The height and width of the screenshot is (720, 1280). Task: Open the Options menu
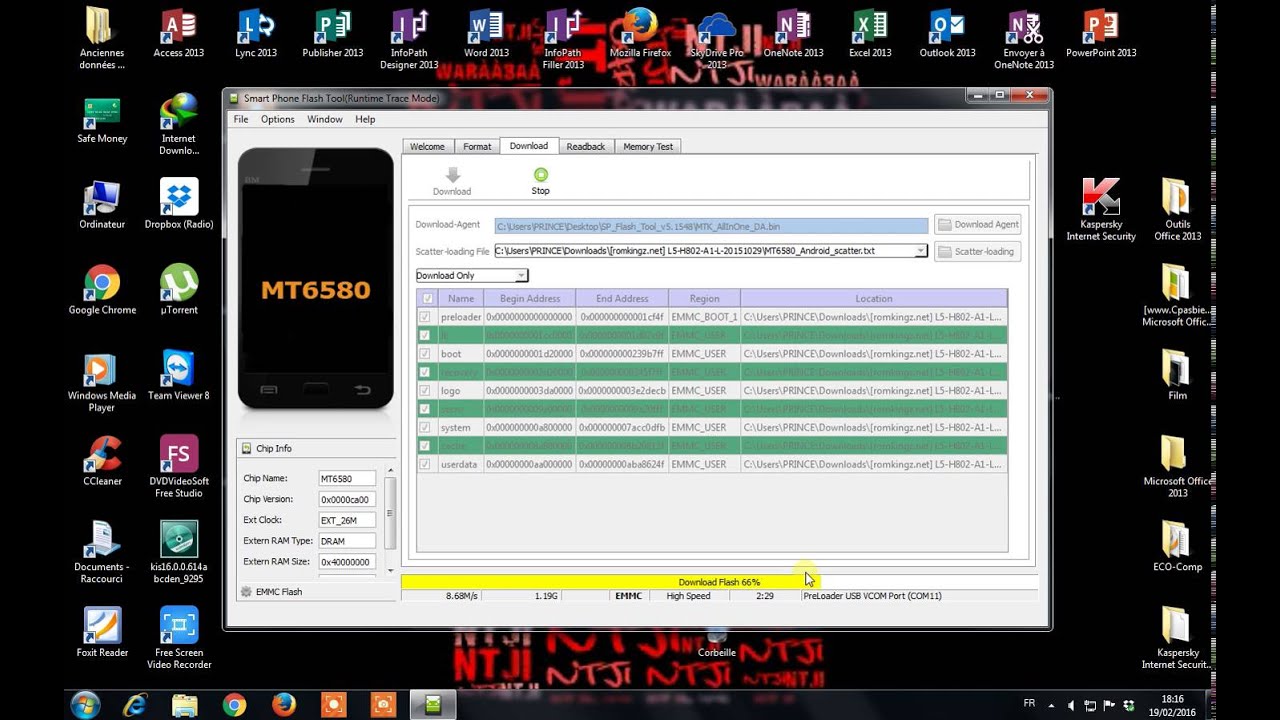(278, 119)
